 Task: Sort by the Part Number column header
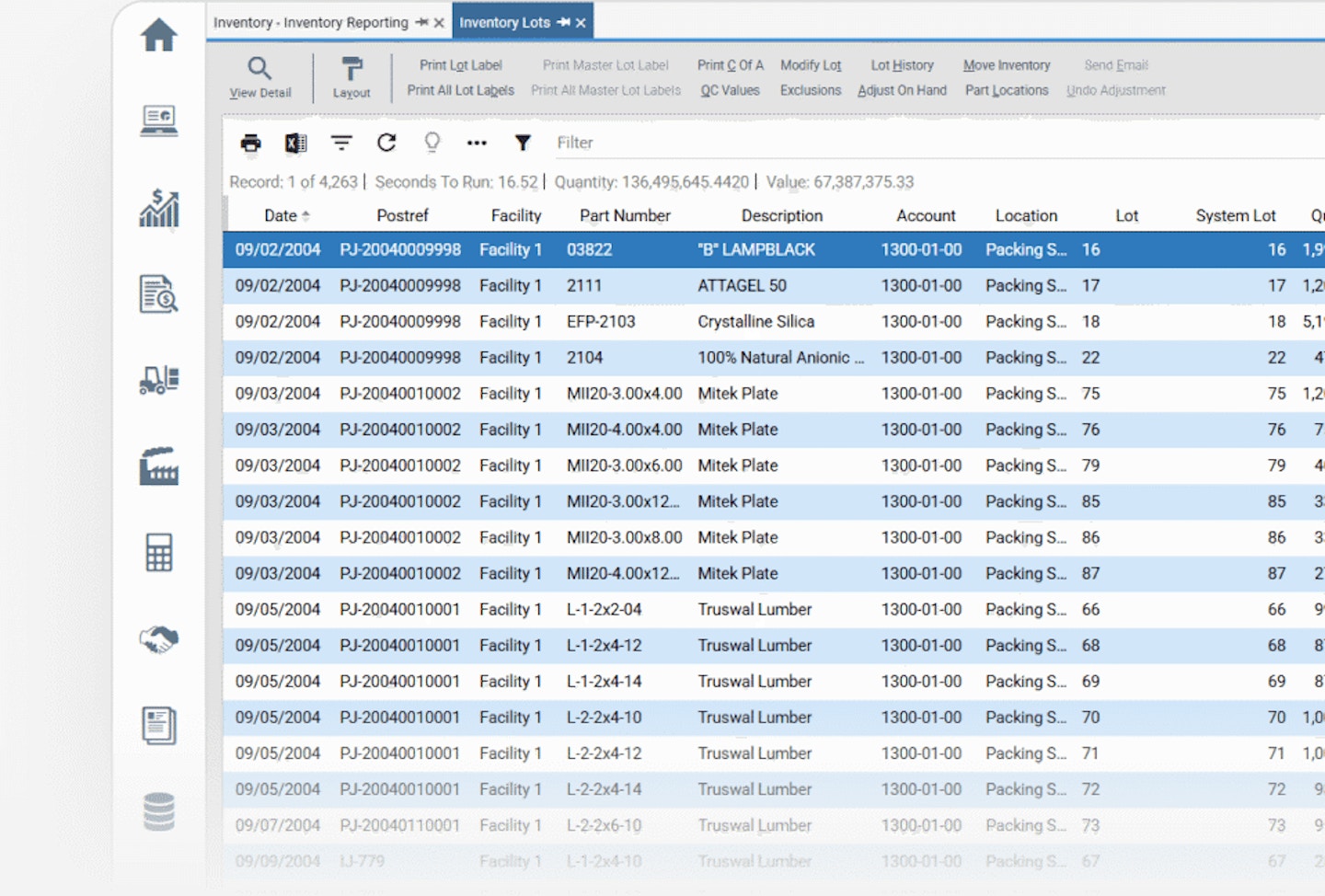coord(626,215)
